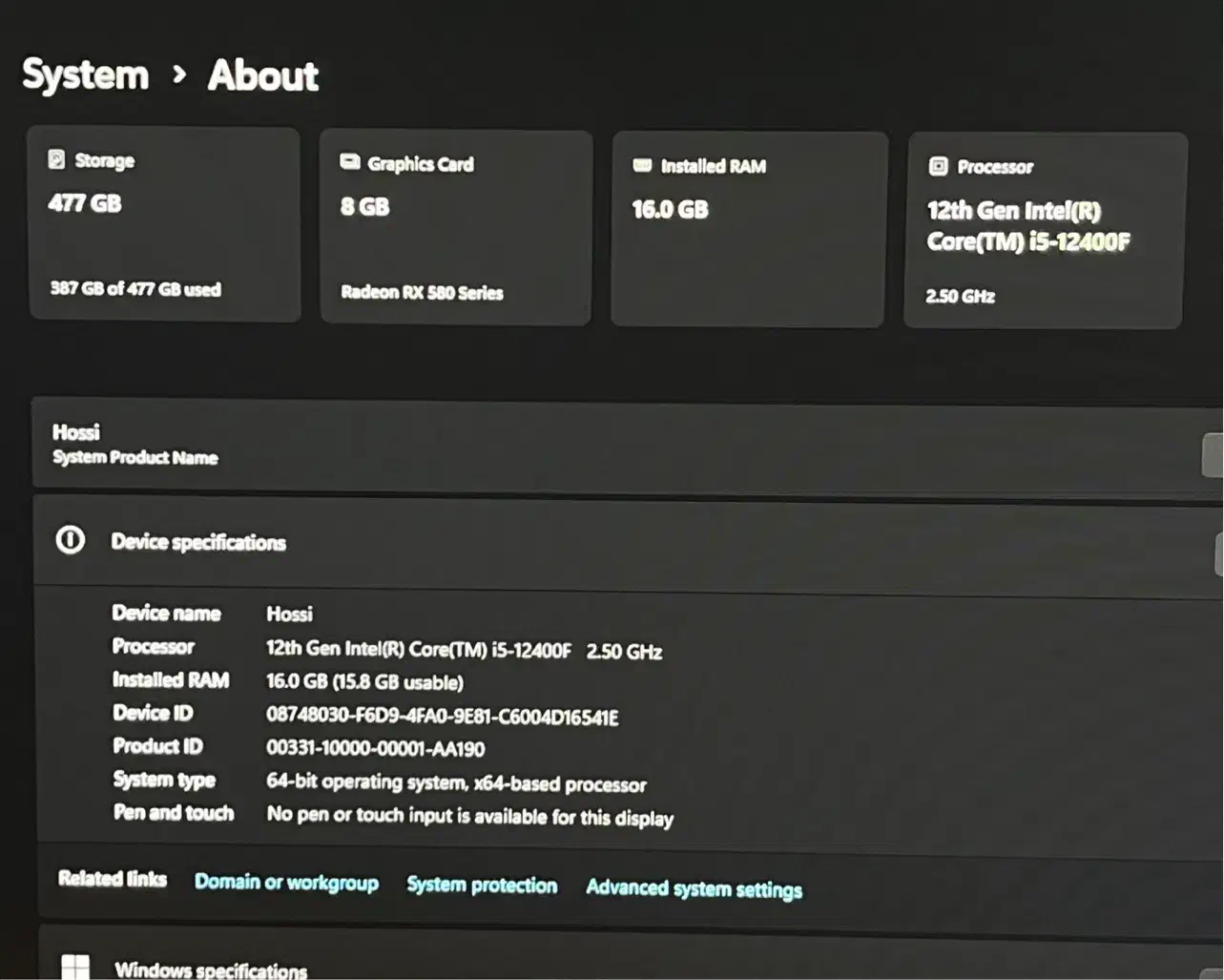Click the Device specifications info icon
Screen dimensions: 1224x980
[x=70, y=540]
